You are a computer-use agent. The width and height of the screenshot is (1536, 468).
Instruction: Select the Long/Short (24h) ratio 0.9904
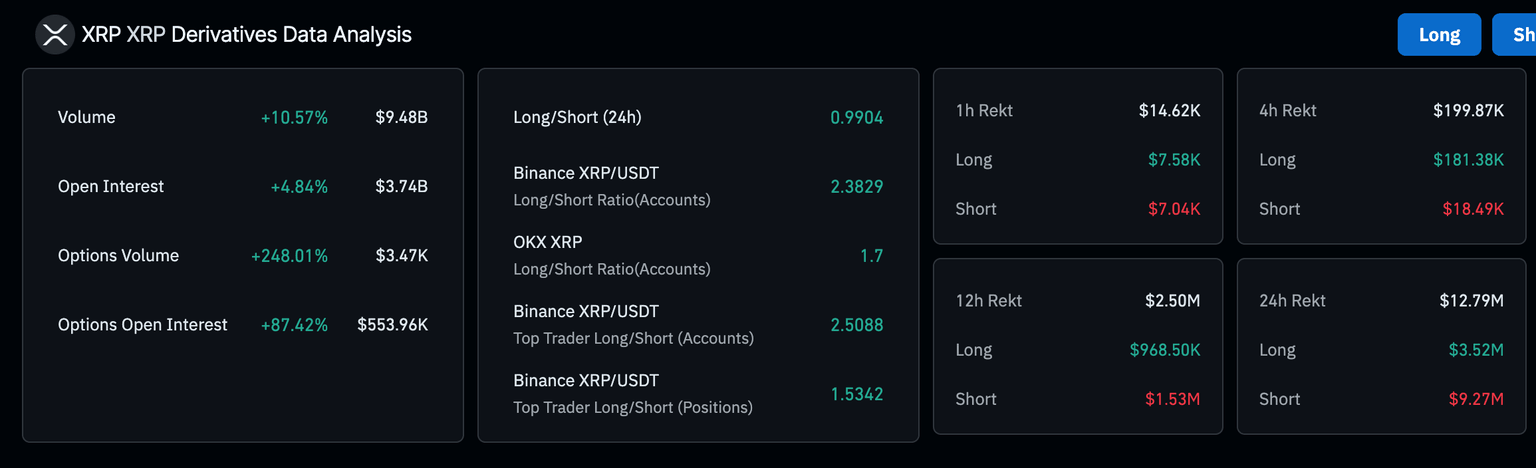[x=856, y=117]
